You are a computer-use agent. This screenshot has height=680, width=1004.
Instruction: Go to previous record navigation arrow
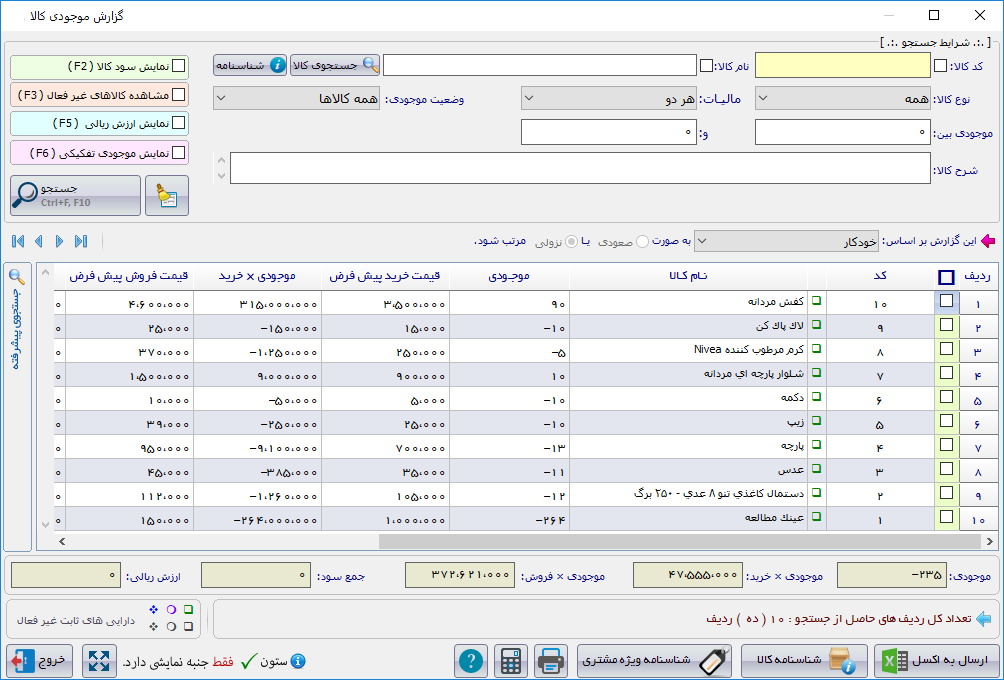(x=39, y=241)
